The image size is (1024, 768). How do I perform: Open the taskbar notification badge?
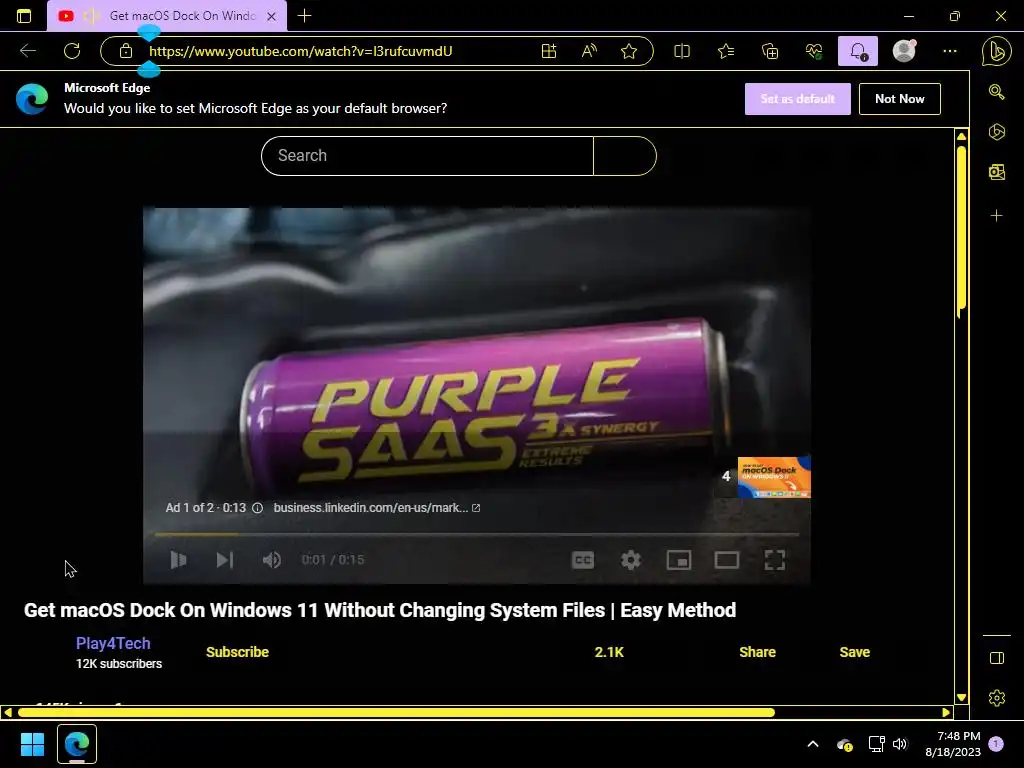[996, 744]
